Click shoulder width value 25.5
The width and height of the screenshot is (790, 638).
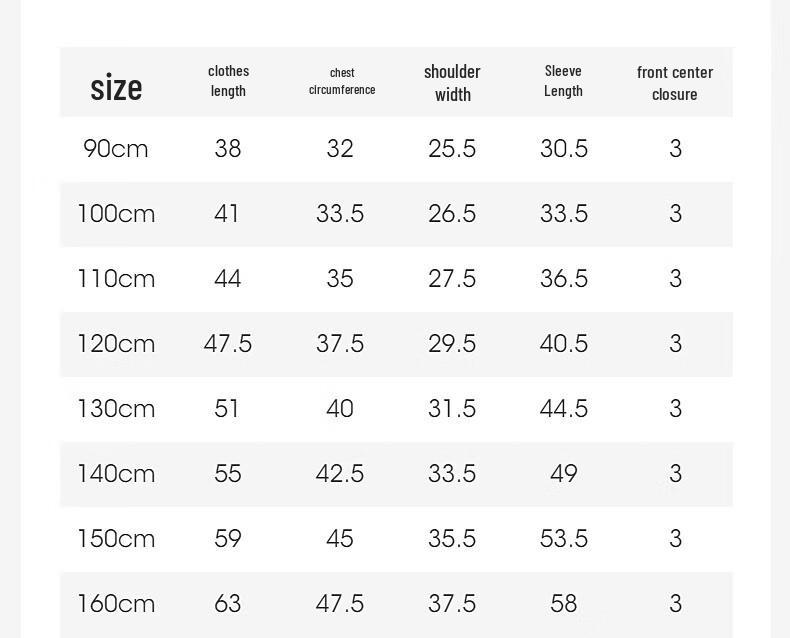click(x=452, y=149)
